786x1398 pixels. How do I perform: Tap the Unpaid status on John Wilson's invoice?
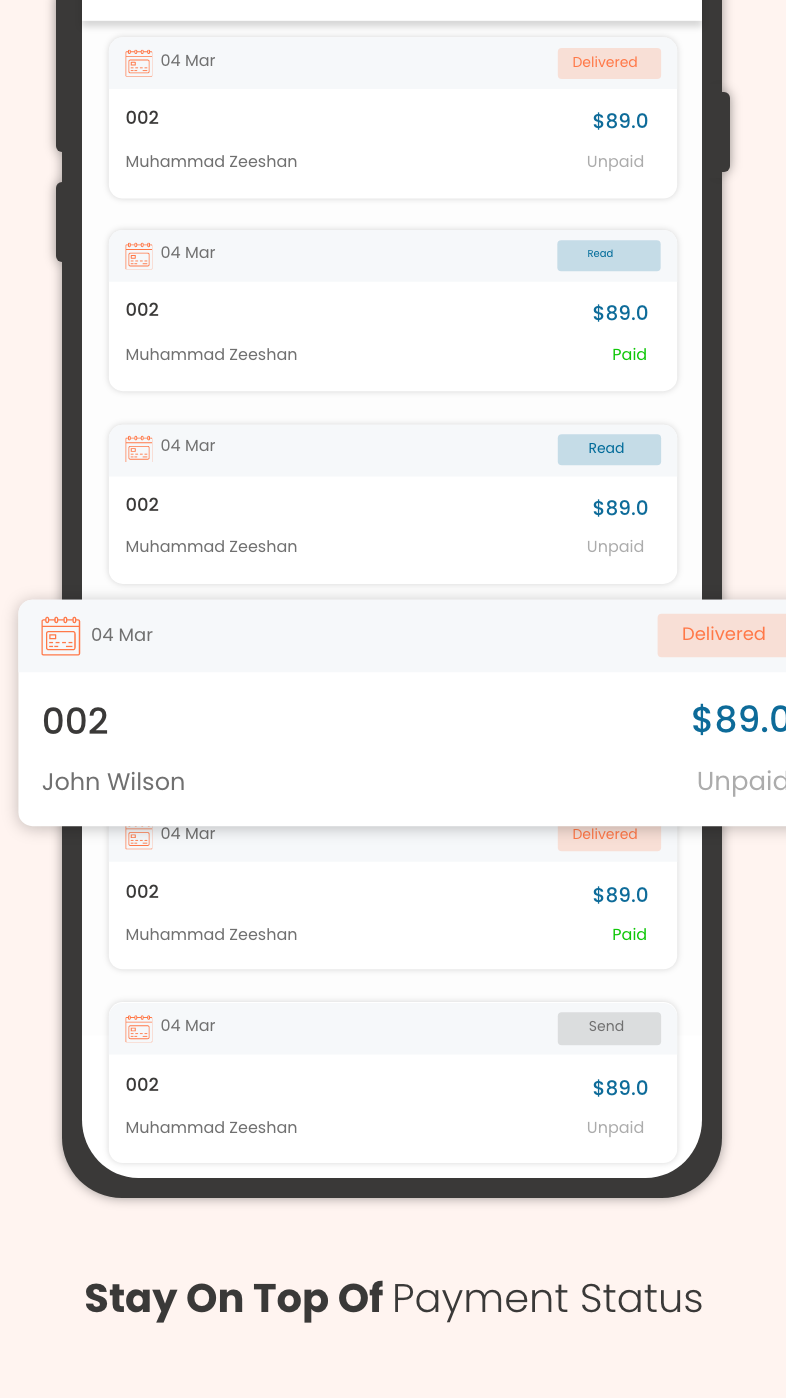pos(740,782)
